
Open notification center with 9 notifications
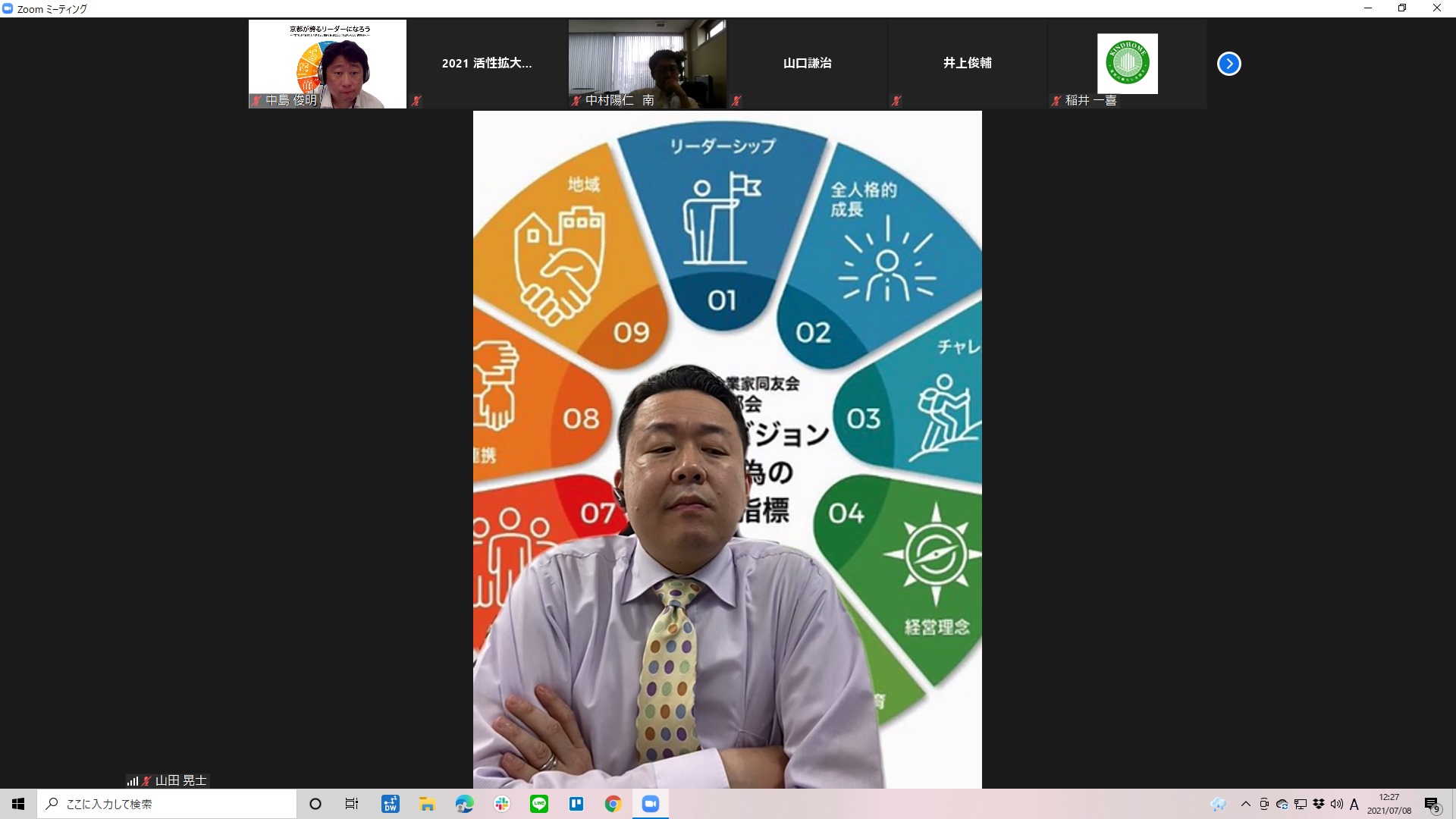coord(1432,804)
